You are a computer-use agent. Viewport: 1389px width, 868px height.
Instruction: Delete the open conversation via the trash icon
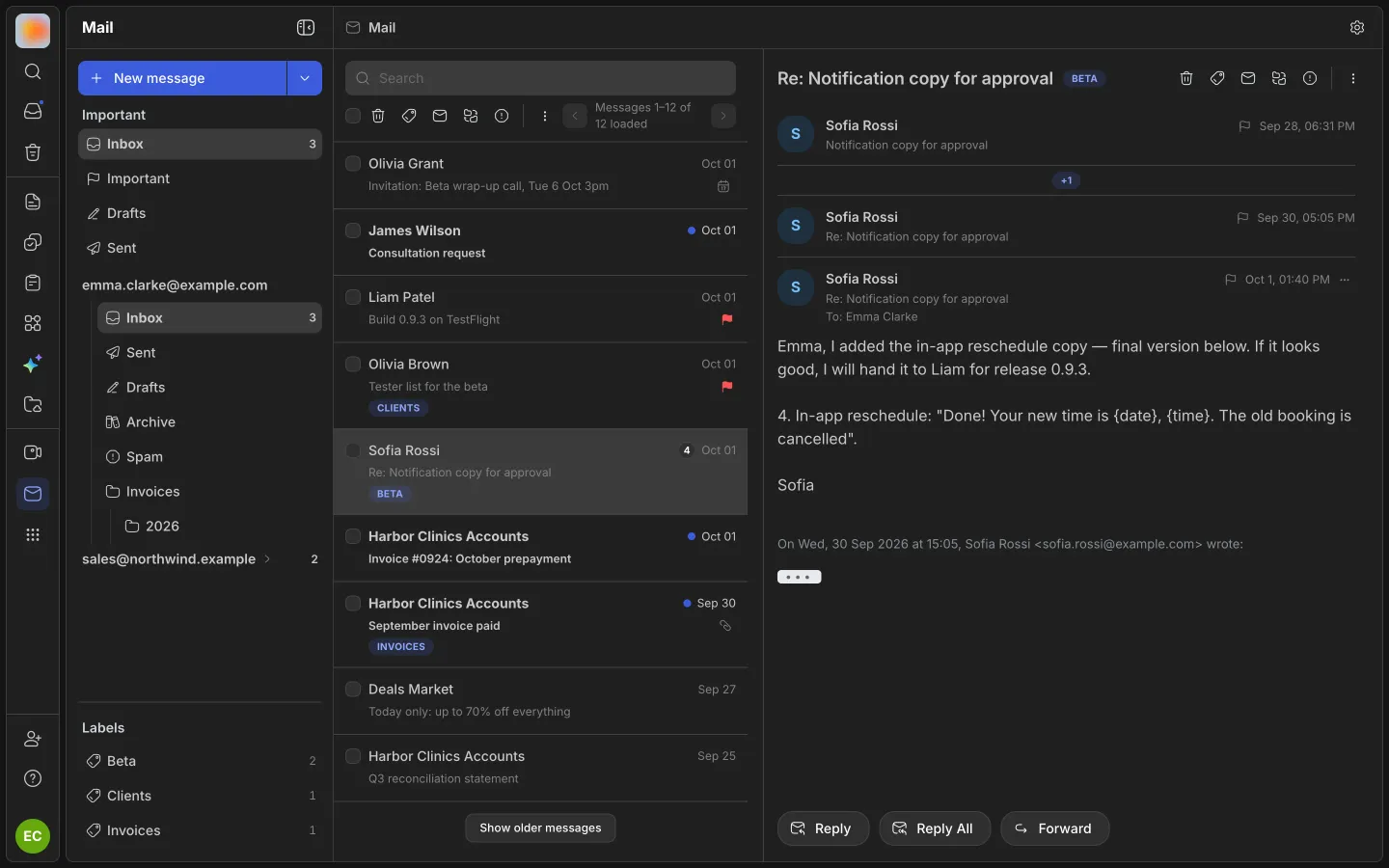tap(1186, 79)
